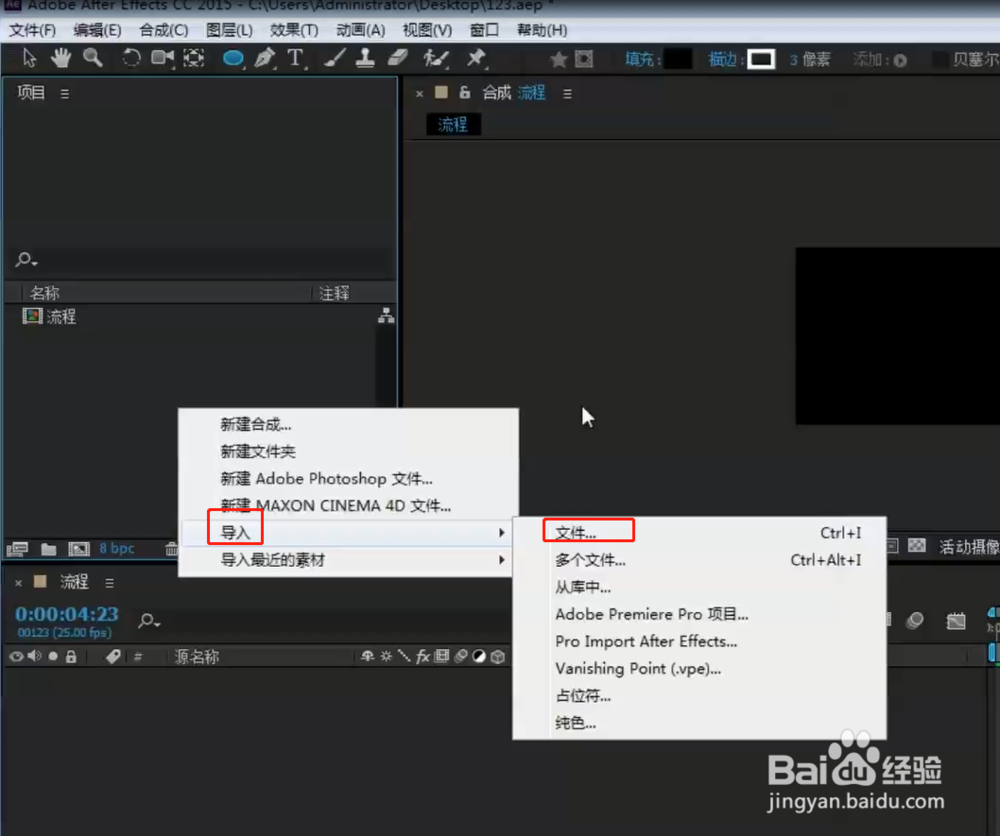Screen dimensions: 1000x836
Task: Open the timeline search dropdown arrow
Action: click(x=156, y=622)
